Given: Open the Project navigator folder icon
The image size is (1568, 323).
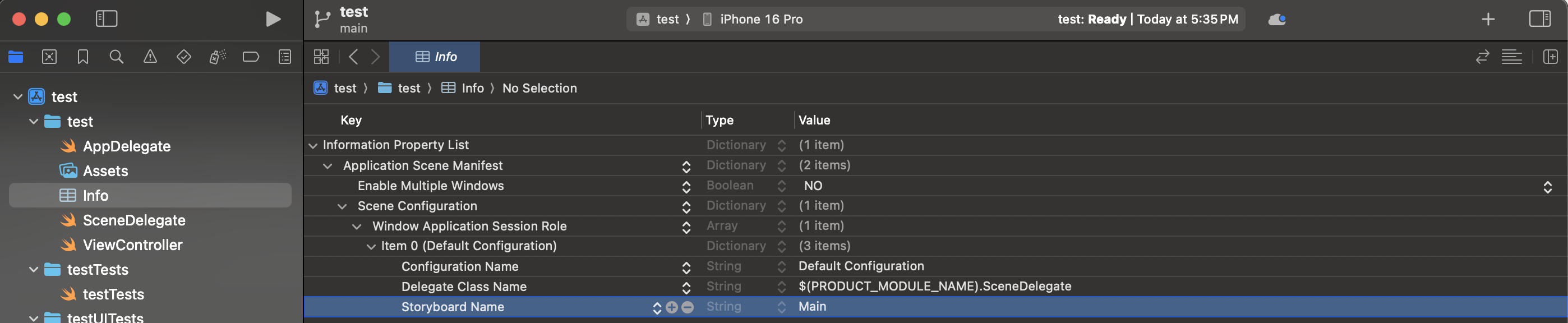Looking at the screenshot, I should tap(15, 57).
